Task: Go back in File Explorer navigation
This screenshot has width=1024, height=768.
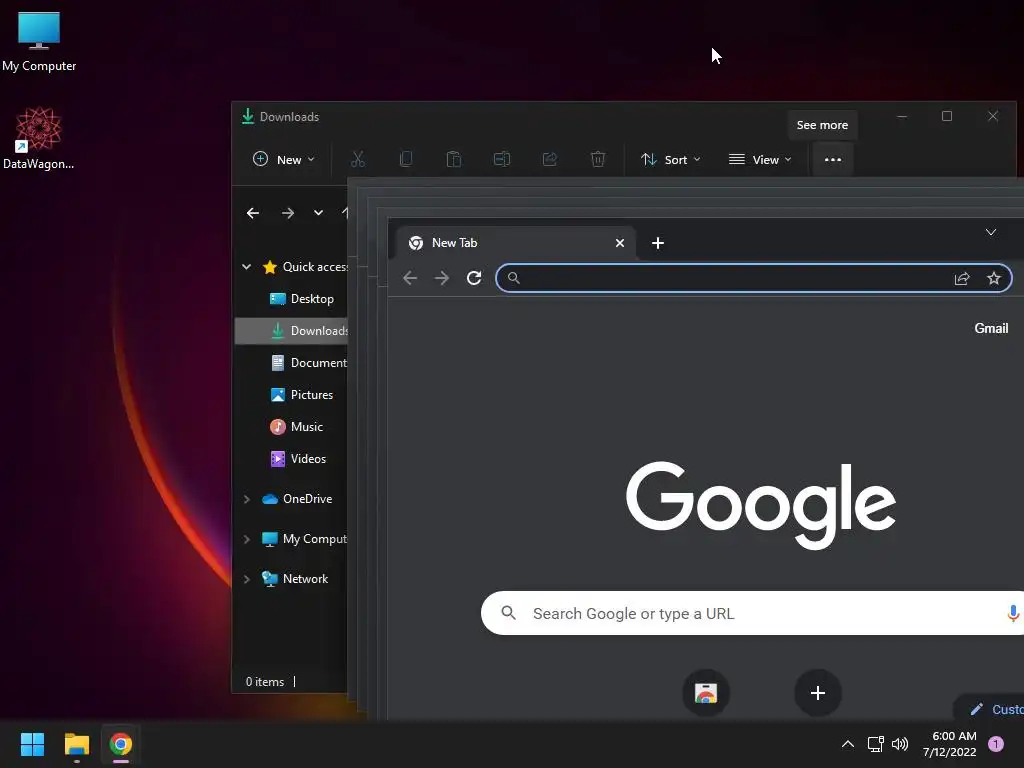Action: click(x=253, y=213)
